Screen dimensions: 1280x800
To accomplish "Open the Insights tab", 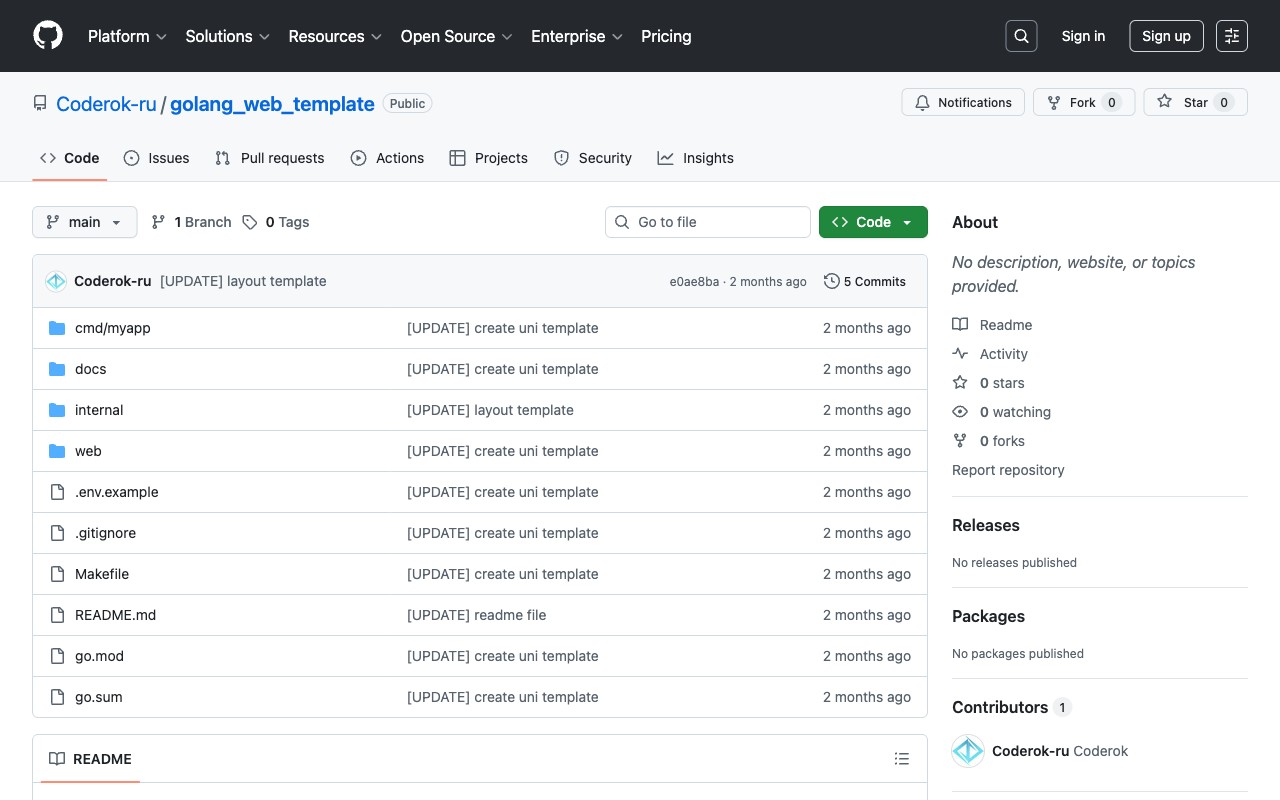I will pos(696,158).
